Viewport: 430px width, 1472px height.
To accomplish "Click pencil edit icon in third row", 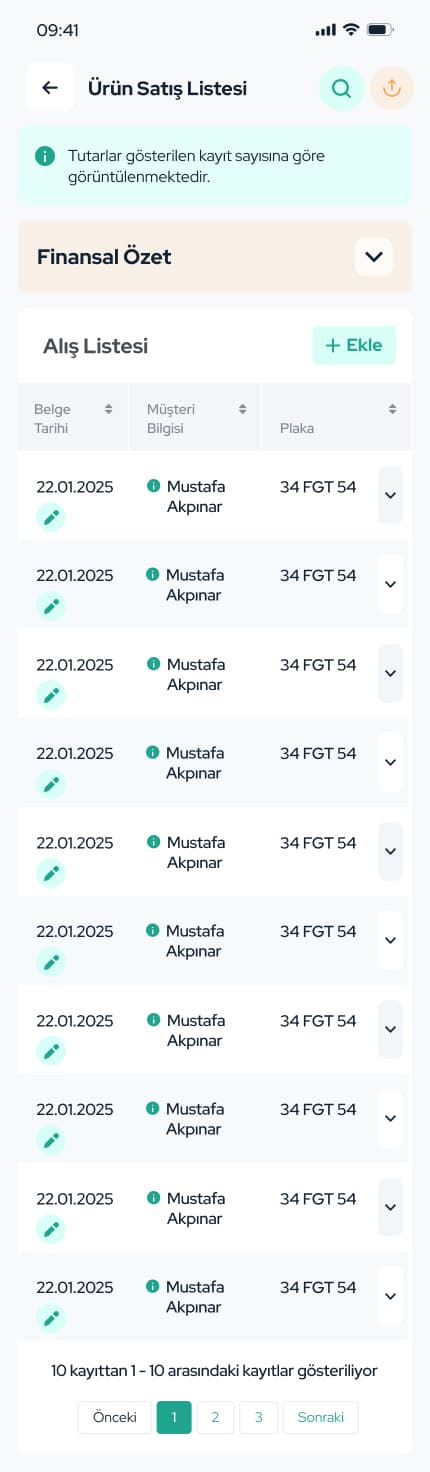I will (x=51, y=695).
